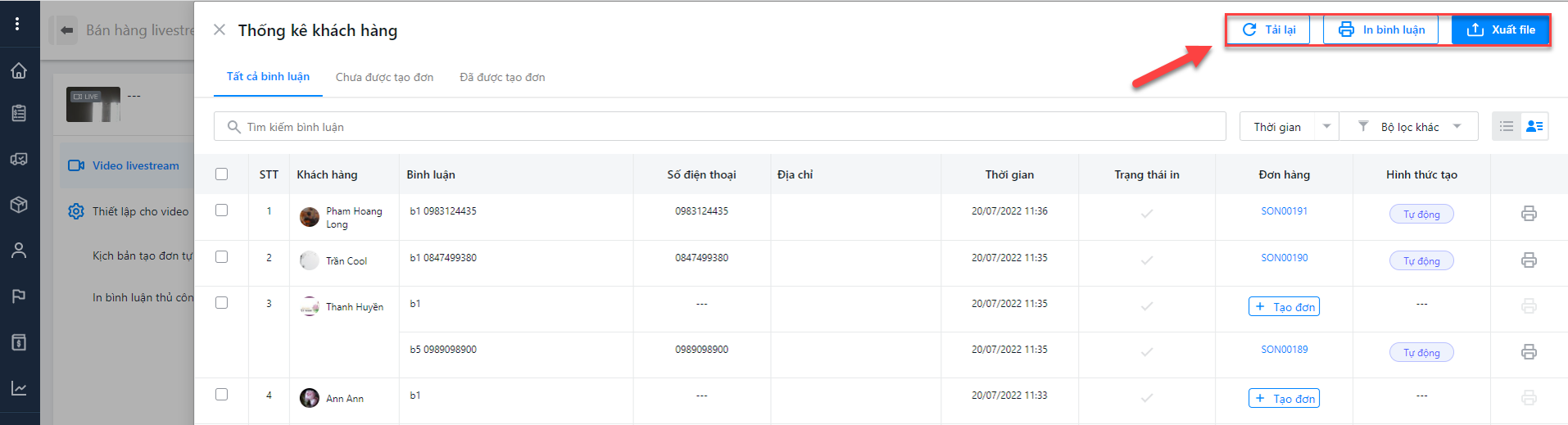Image resolution: width=1568 pixels, height=425 pixels.
Task: Tick the checkbox for Pham Hoang Long
Action: 221,210
